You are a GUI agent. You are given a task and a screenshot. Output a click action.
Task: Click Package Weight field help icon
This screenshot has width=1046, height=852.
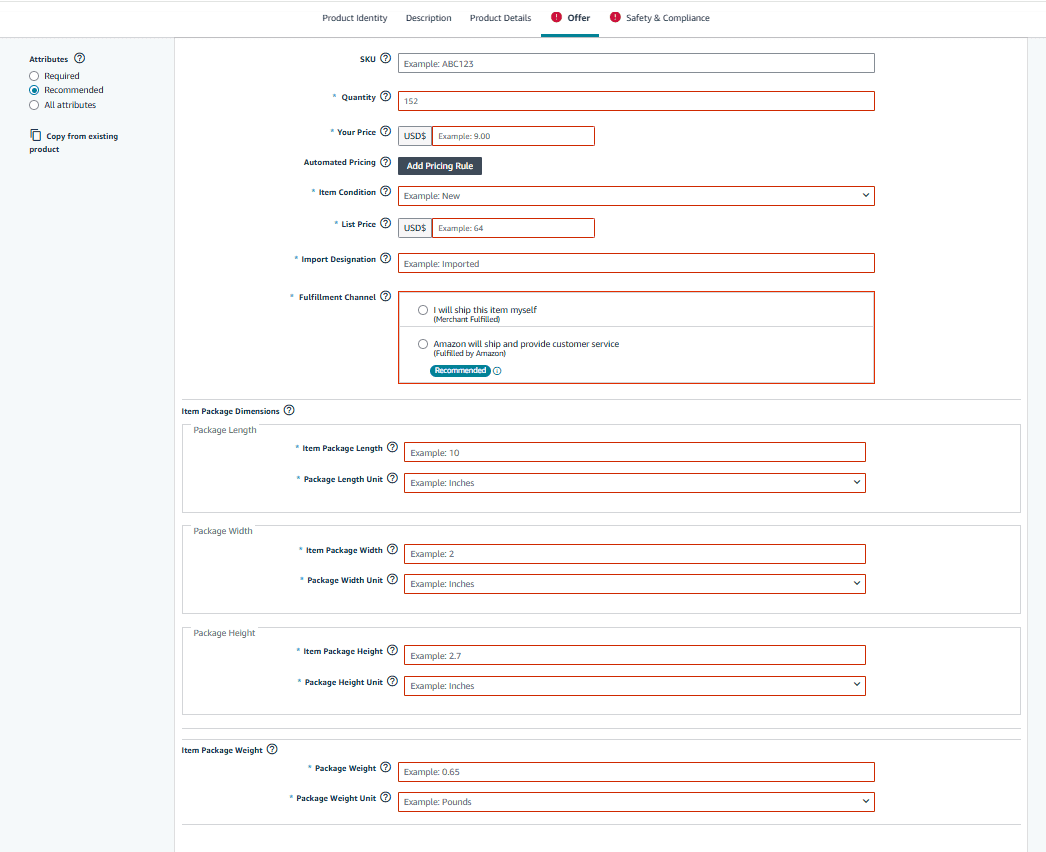tap(386, 767)
